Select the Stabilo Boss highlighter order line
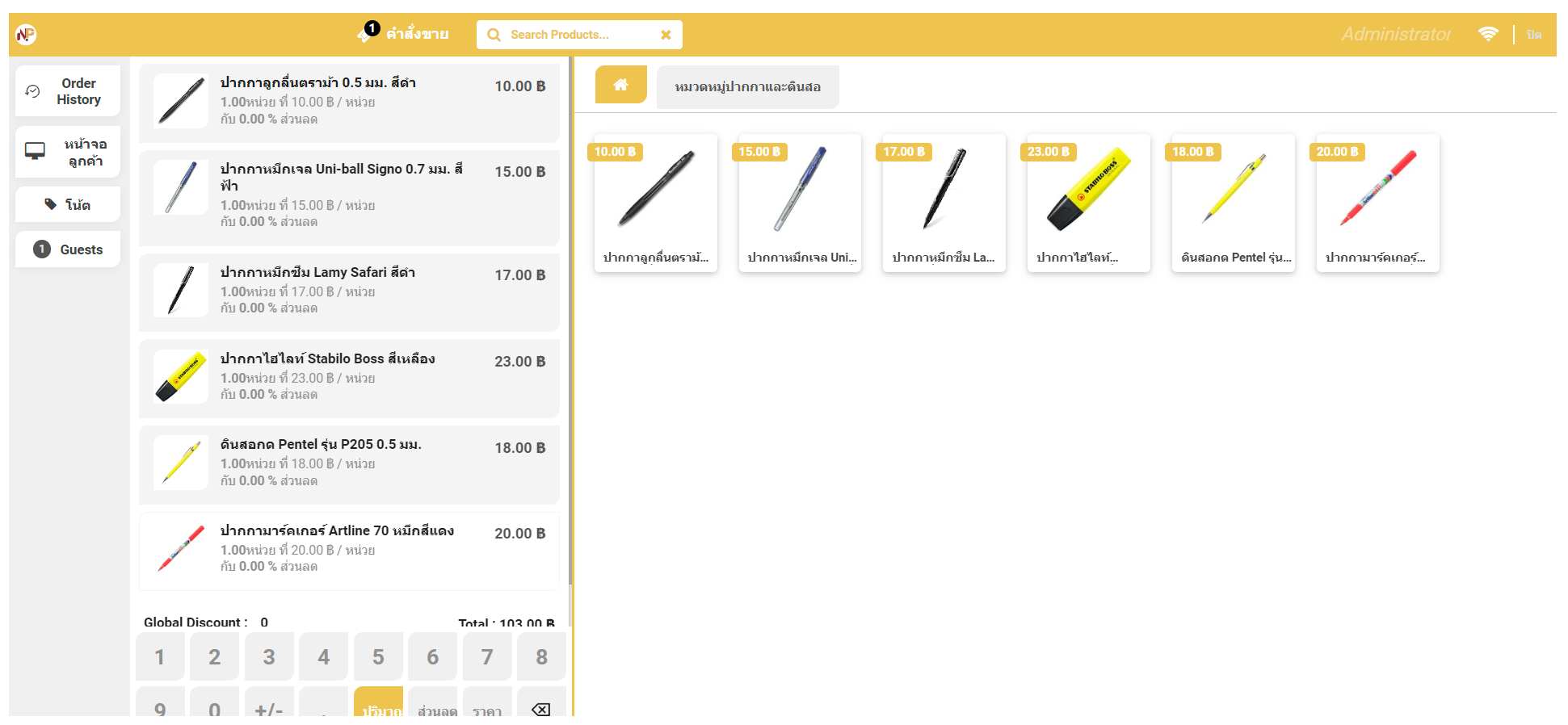1568x725 pixels. (349, 379)
